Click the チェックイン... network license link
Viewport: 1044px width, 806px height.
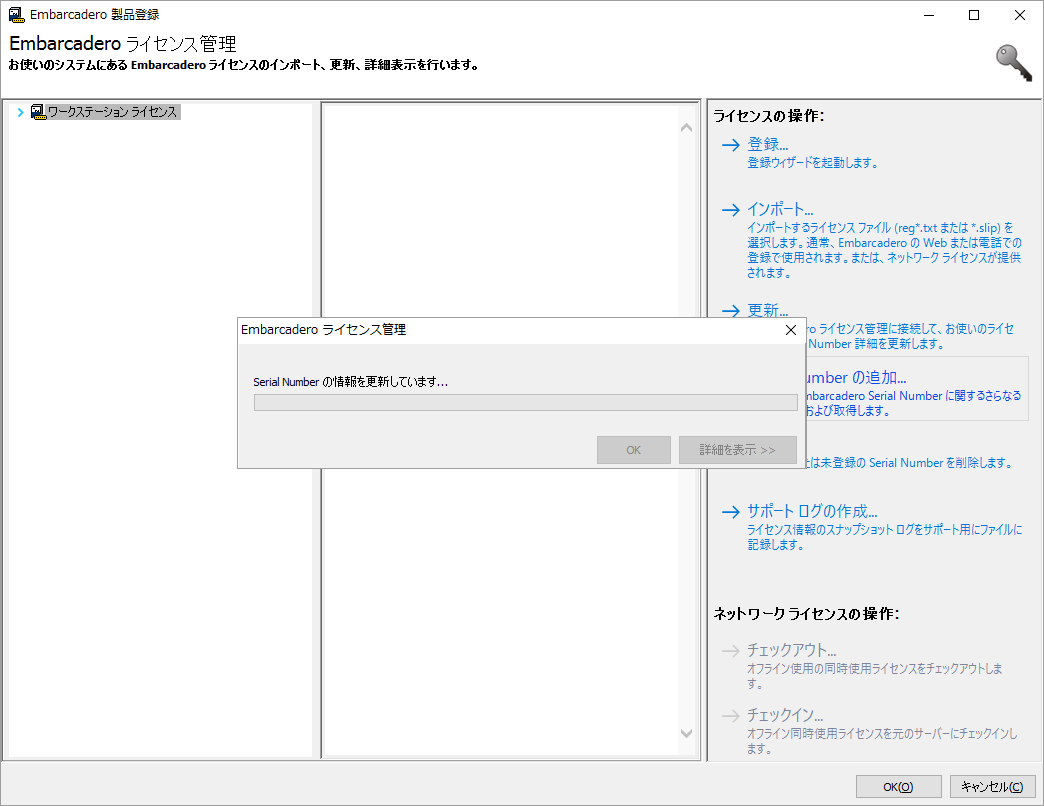(x=785, y=715)
